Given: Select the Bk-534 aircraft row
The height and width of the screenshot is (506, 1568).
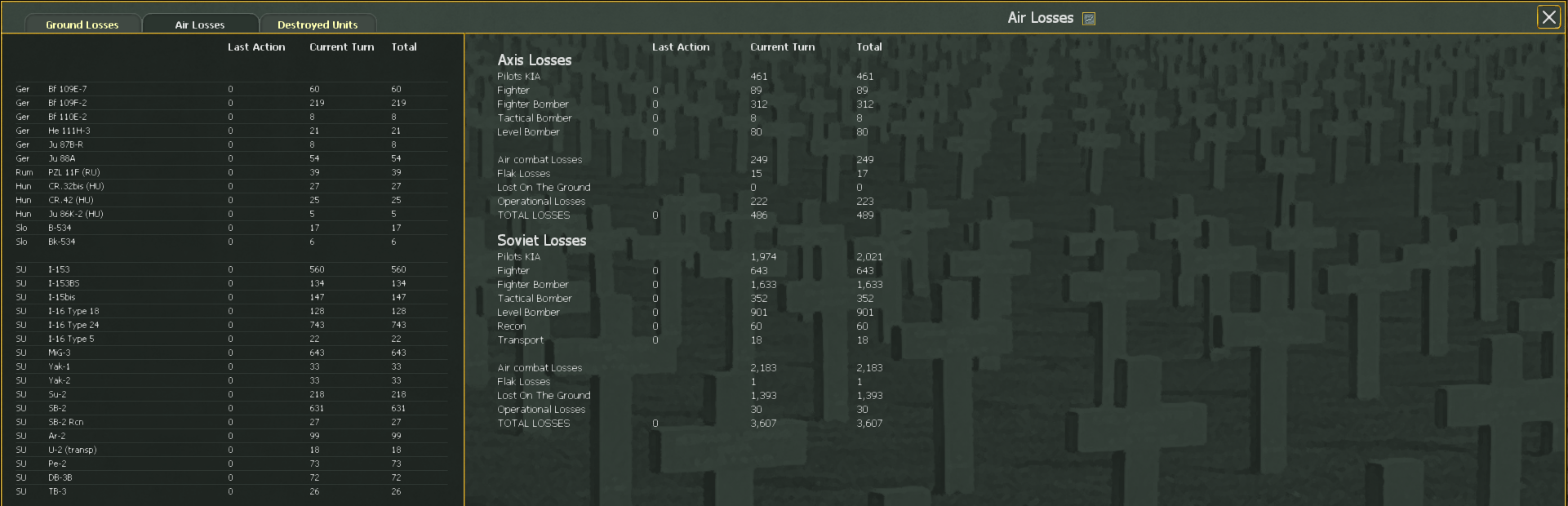Looking at the screenshot, I should tap(231, 242).
